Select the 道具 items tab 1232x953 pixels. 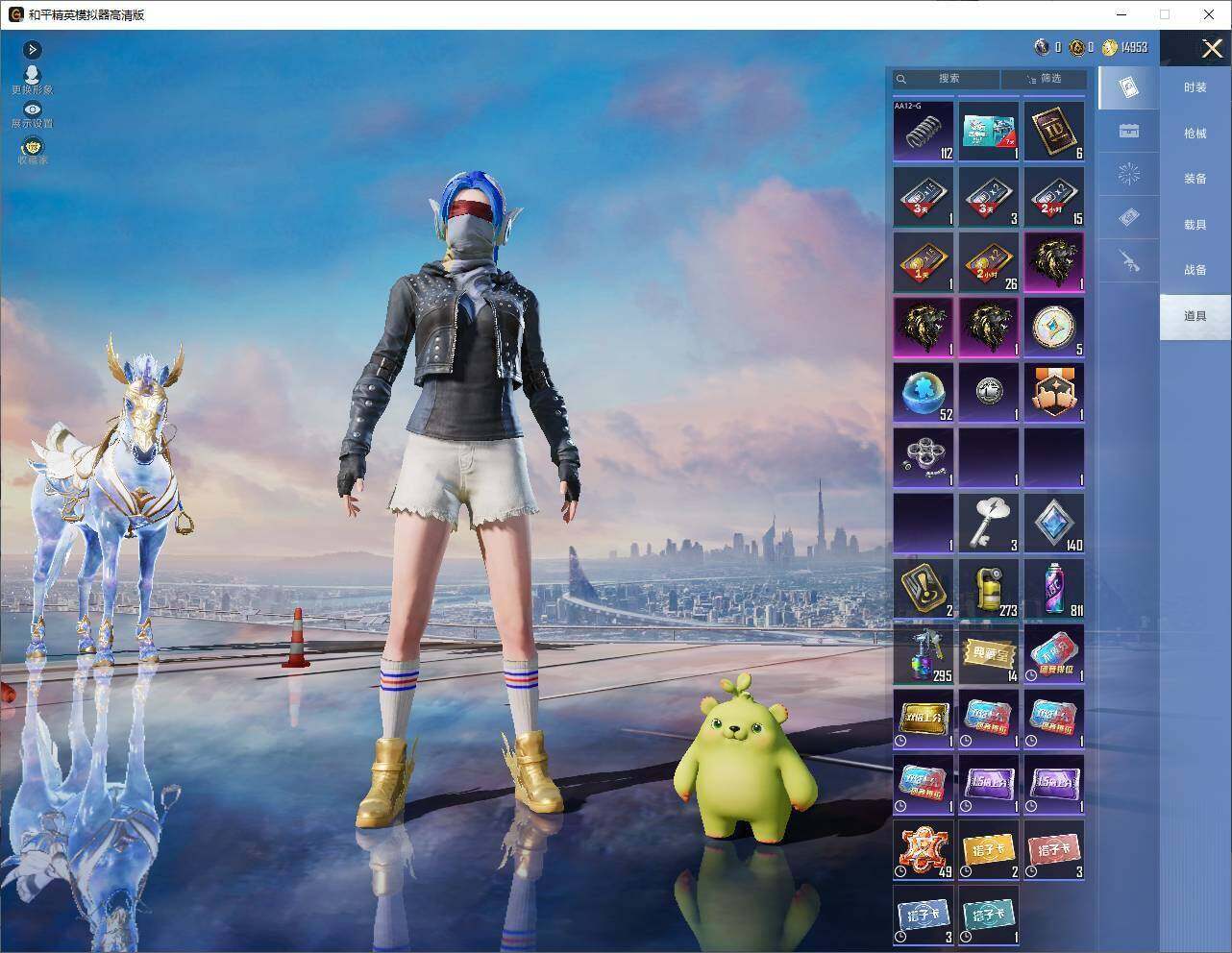pyautogui.click(x=1195, y=316)
